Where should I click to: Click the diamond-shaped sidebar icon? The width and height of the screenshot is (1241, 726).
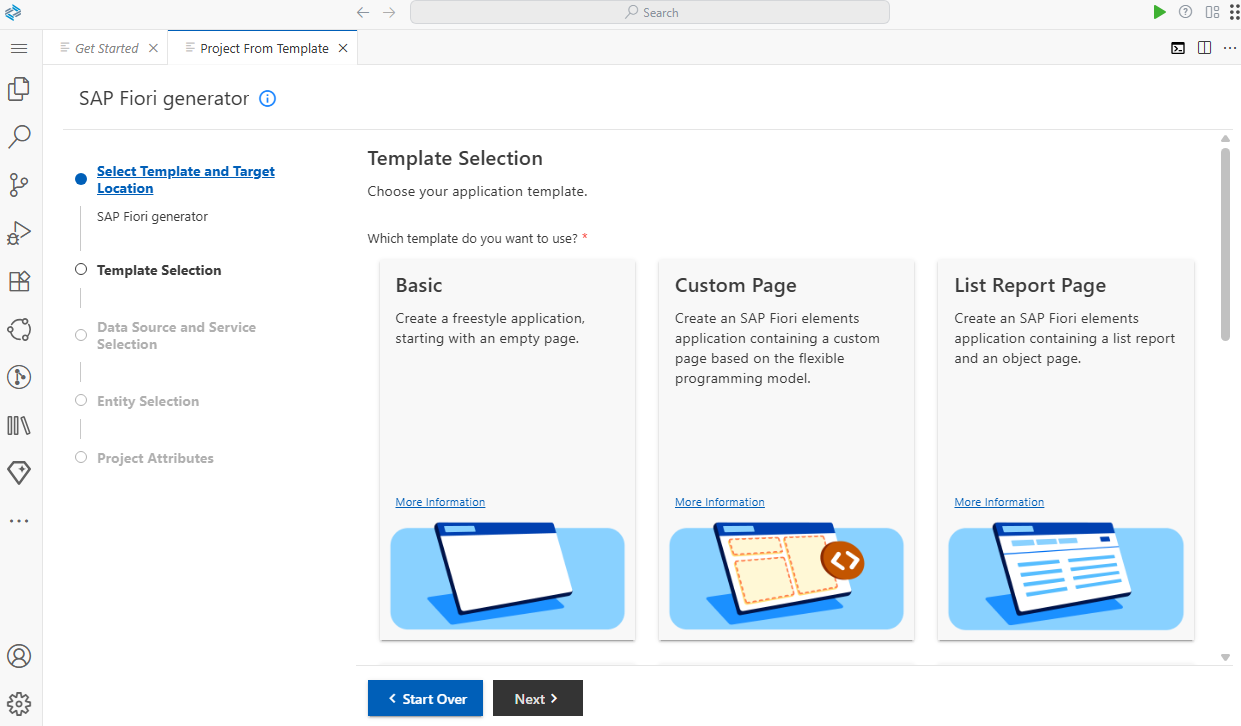click(x=19, y=473)
